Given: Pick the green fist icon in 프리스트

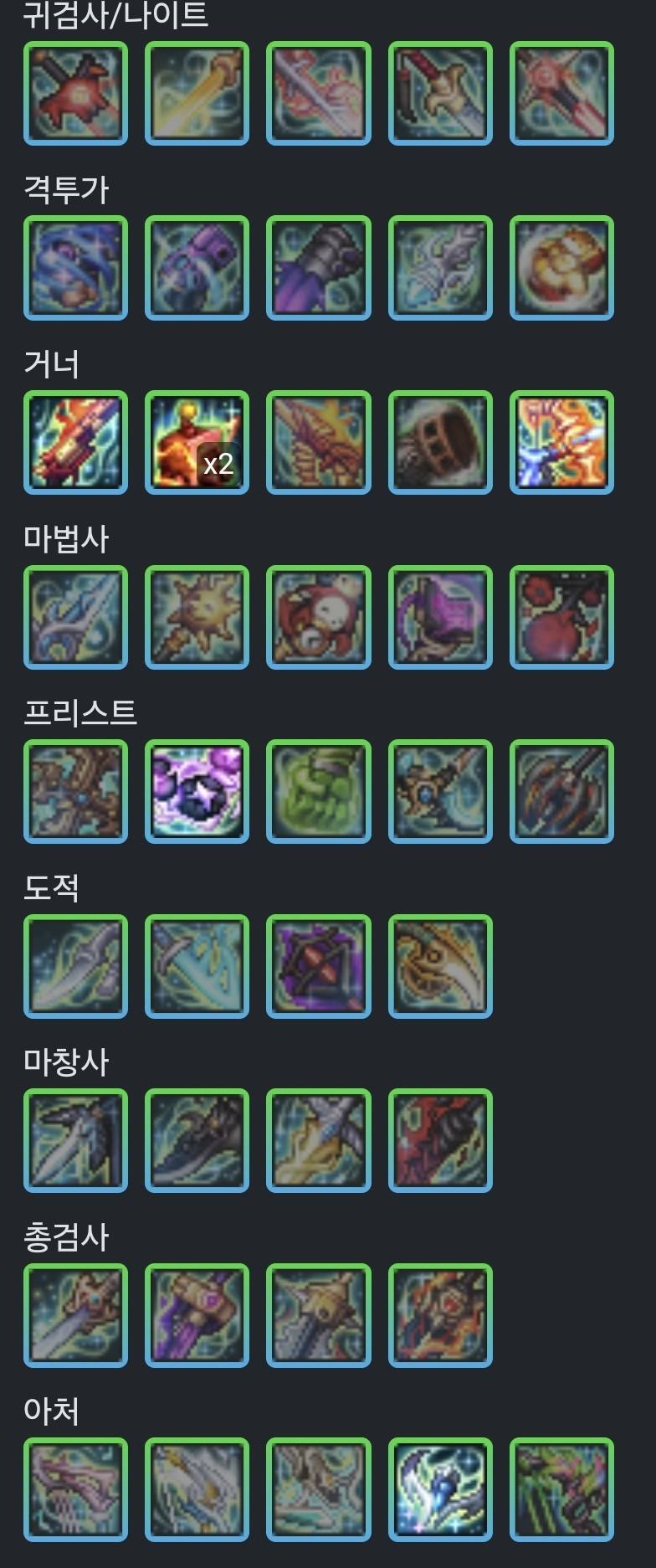Looking at the screenshot, I should [x=318, y=791].
